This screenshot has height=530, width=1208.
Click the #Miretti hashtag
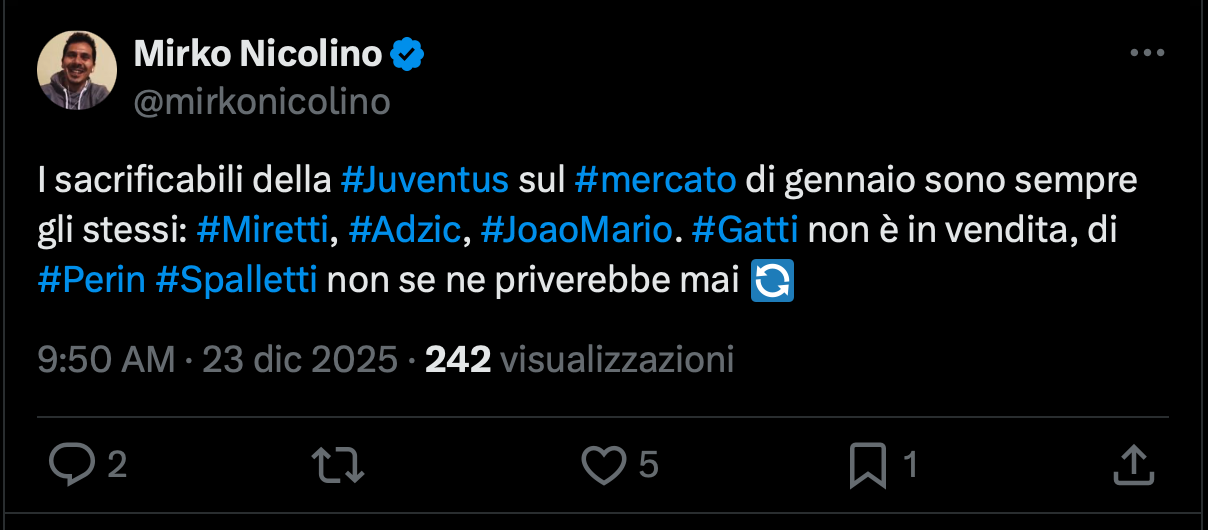[263, 231]
